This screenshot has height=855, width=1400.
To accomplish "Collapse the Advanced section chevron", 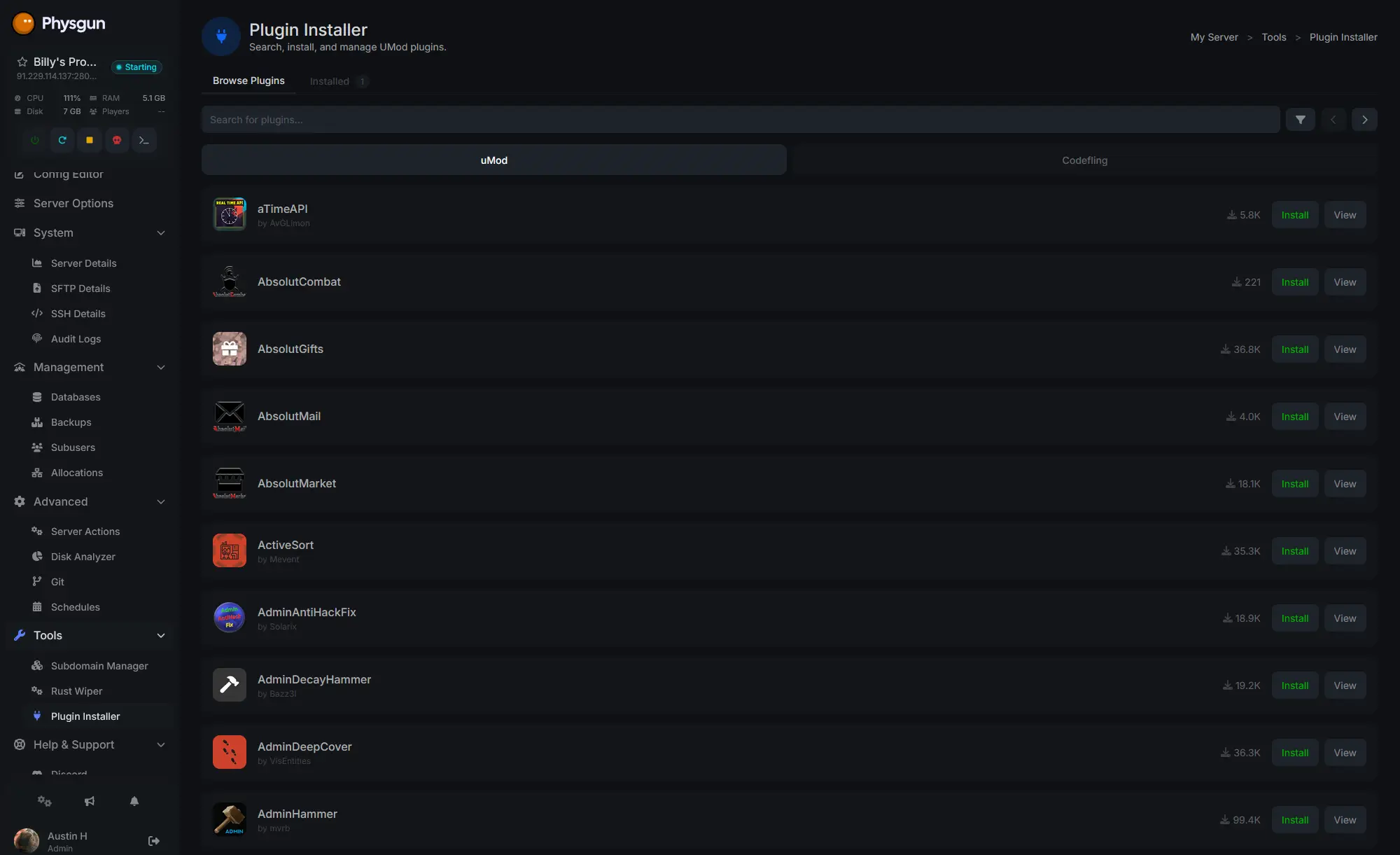I will pos(161,502).
